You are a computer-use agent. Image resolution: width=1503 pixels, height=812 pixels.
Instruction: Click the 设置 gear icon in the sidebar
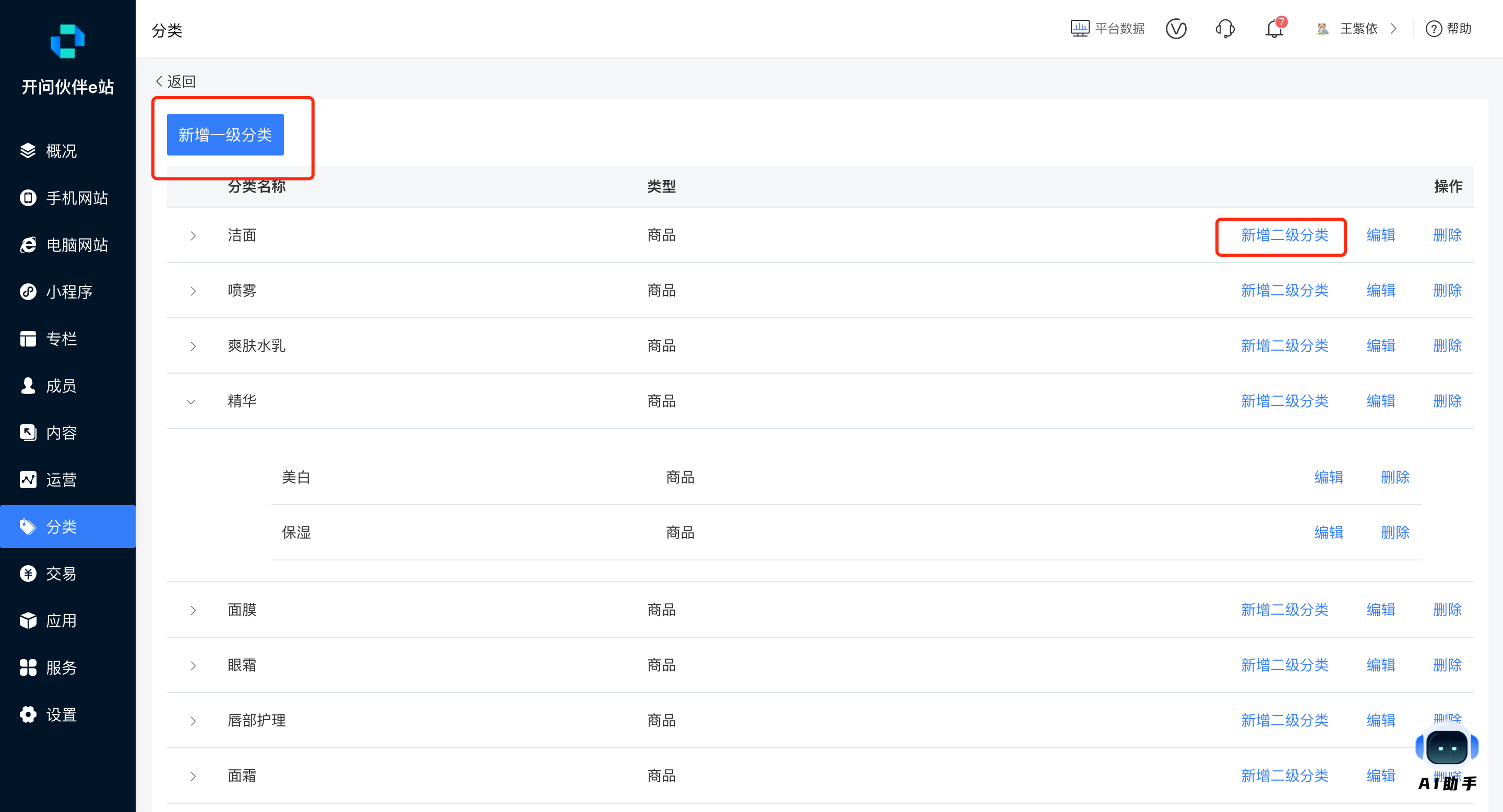click(28, 714)
